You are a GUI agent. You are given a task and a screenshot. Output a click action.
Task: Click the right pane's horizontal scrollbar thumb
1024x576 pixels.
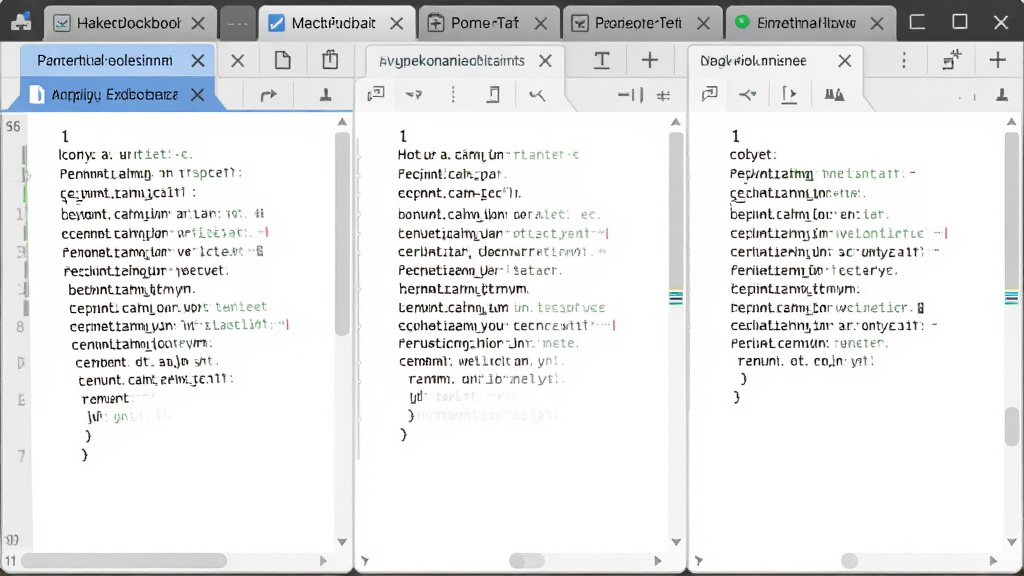click(x=850, y=560)
